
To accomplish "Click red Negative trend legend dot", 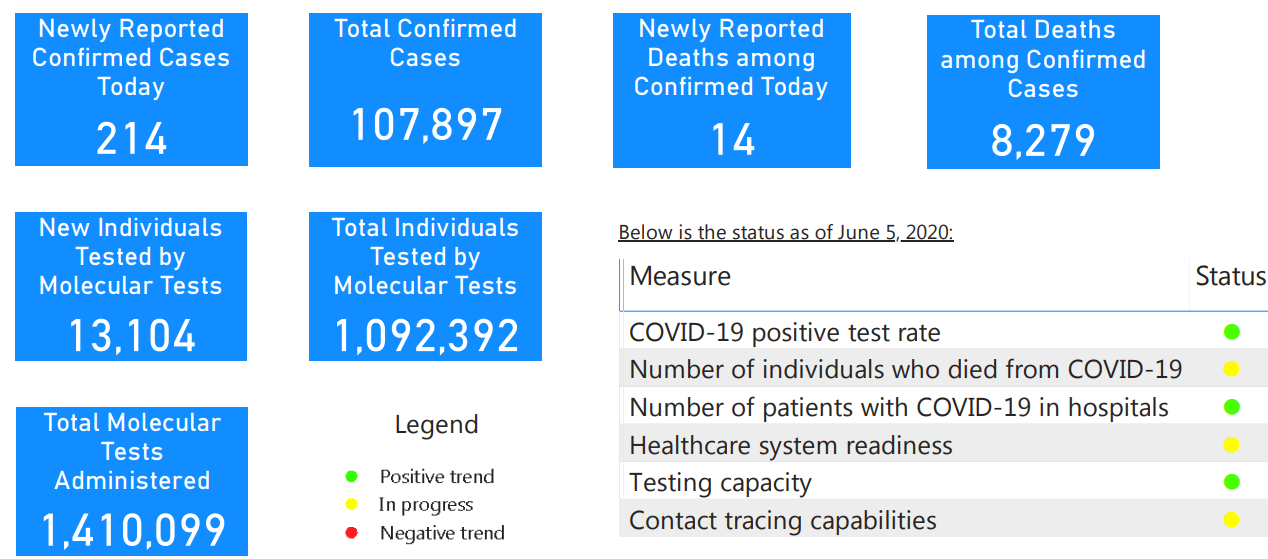I will [x=351, y=533].
